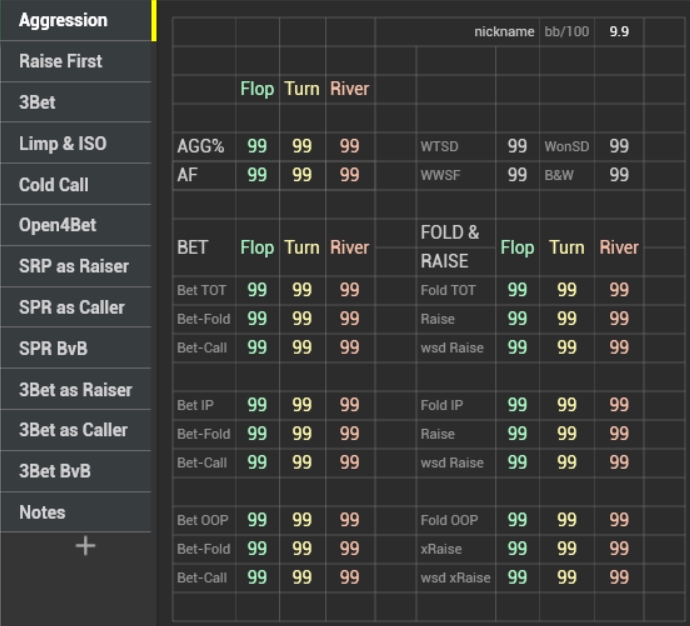
Task: Go to the Cold Call tab
Action: coord(54,185)
